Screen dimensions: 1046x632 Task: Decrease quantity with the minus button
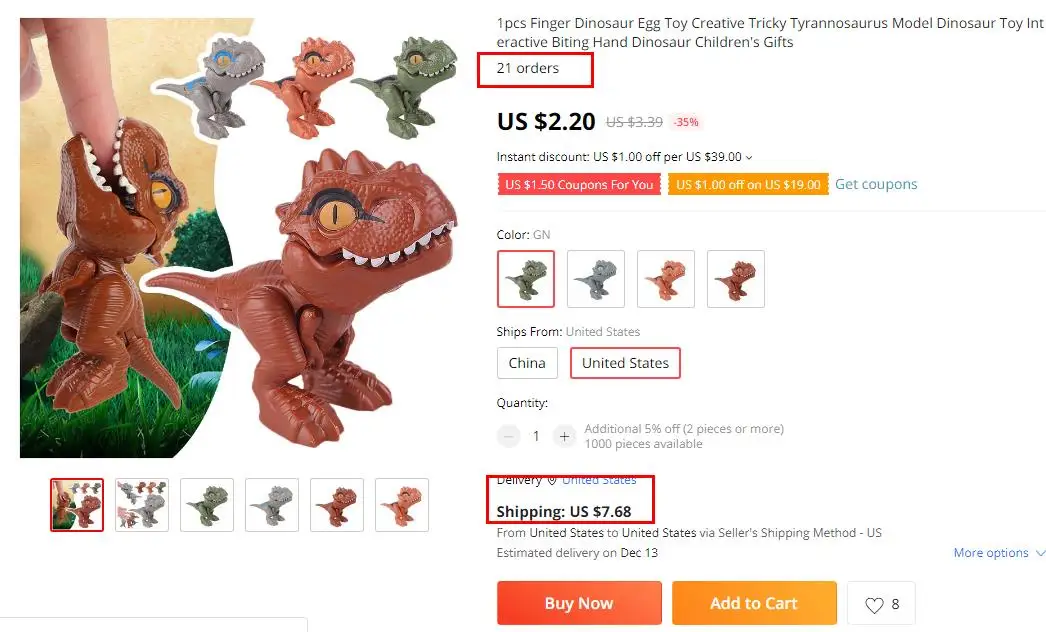point(508,436)
